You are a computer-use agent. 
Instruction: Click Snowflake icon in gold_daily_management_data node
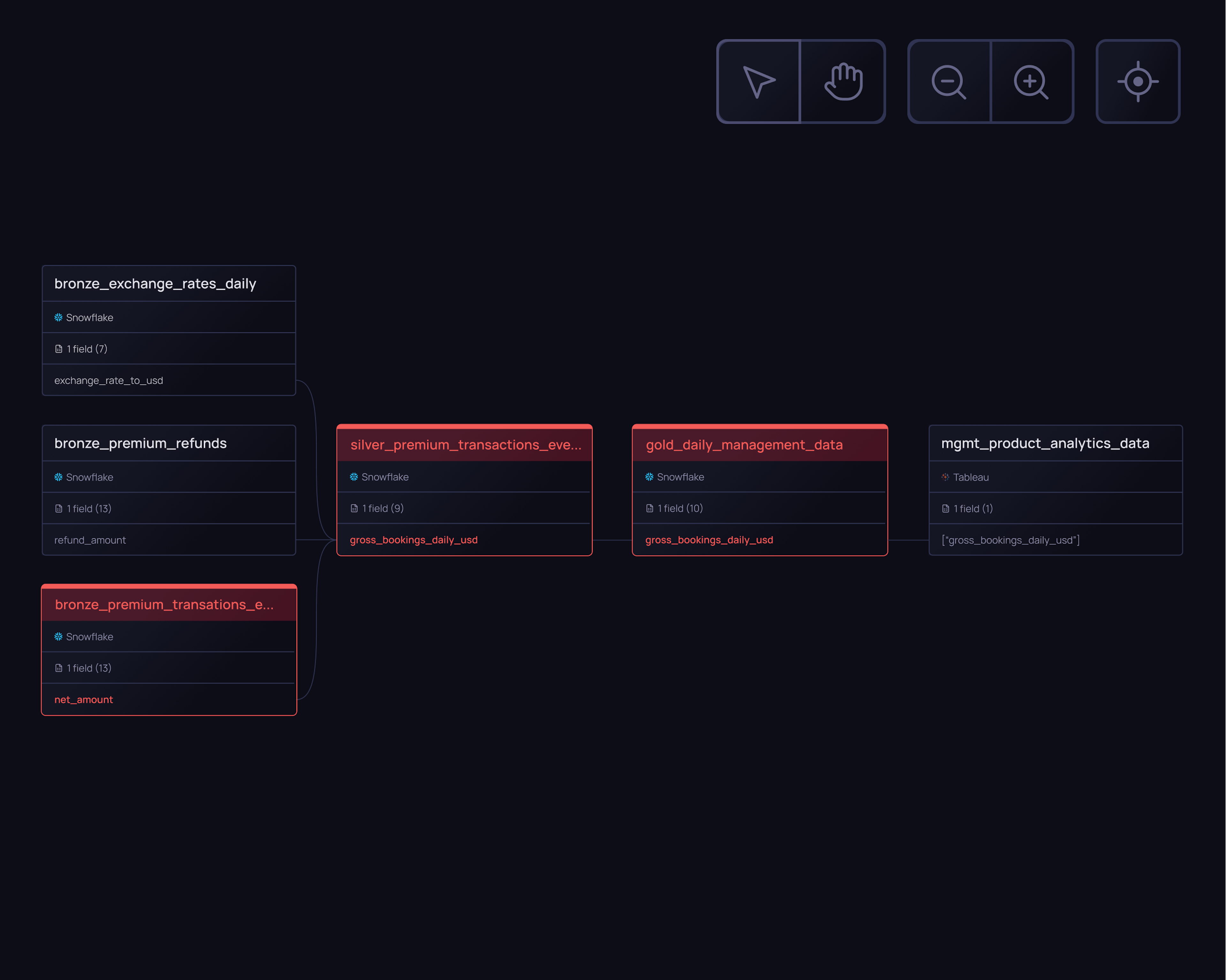(x=649, y=477)
